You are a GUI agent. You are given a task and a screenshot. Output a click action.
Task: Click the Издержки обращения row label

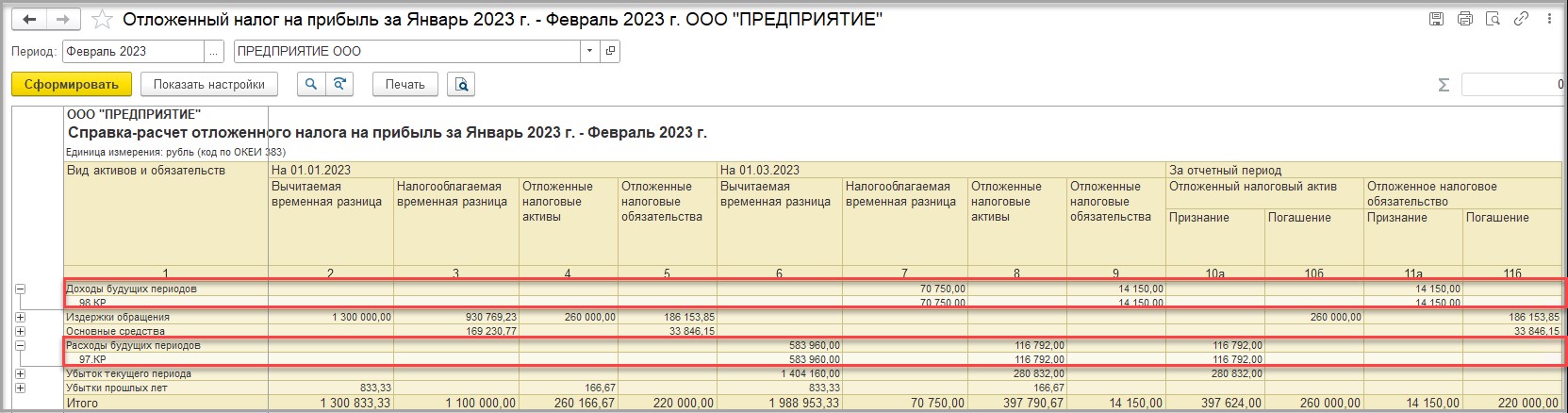[118, 318]
